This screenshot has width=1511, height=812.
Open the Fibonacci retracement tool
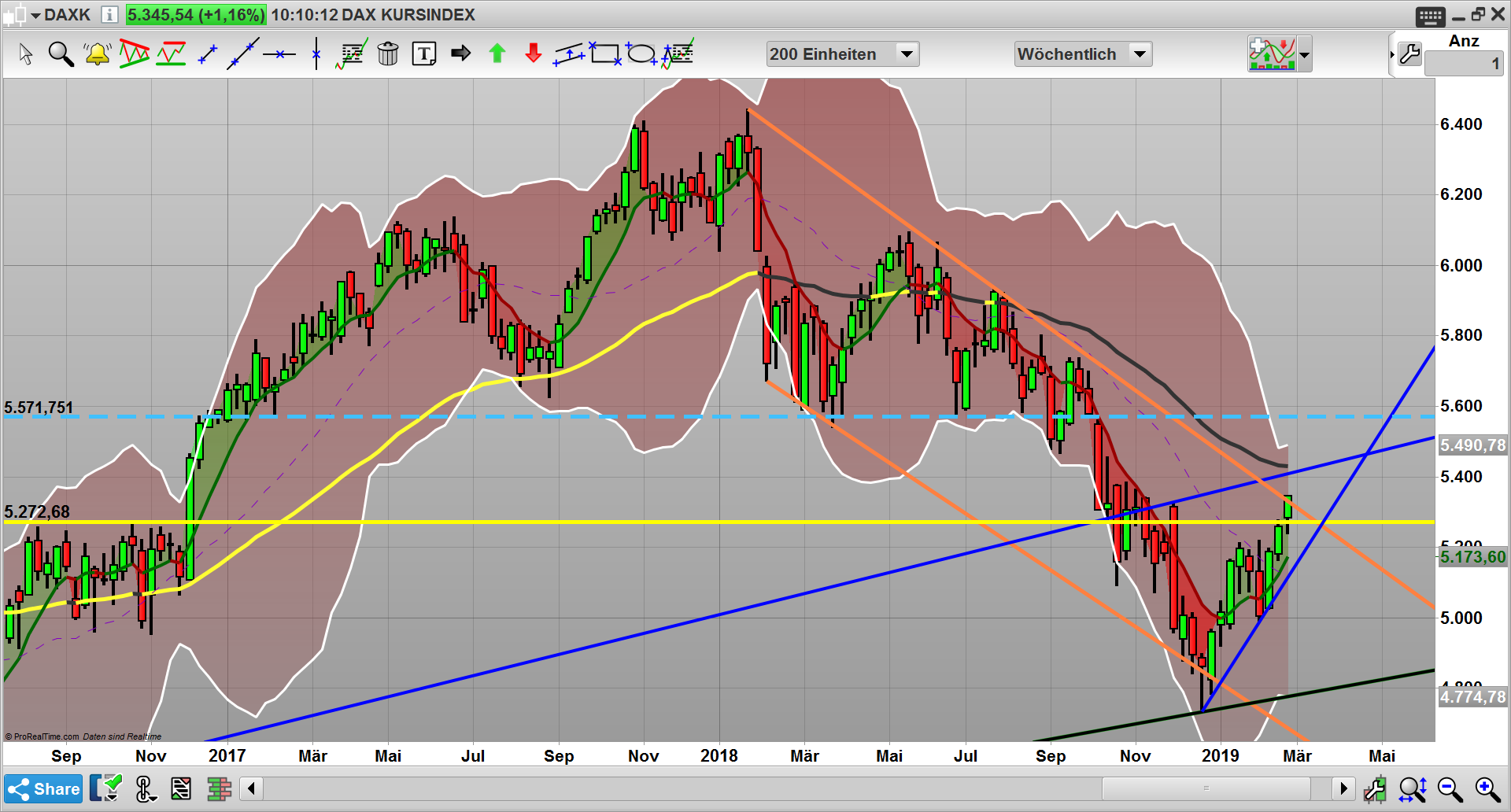[x=351, y=54]
